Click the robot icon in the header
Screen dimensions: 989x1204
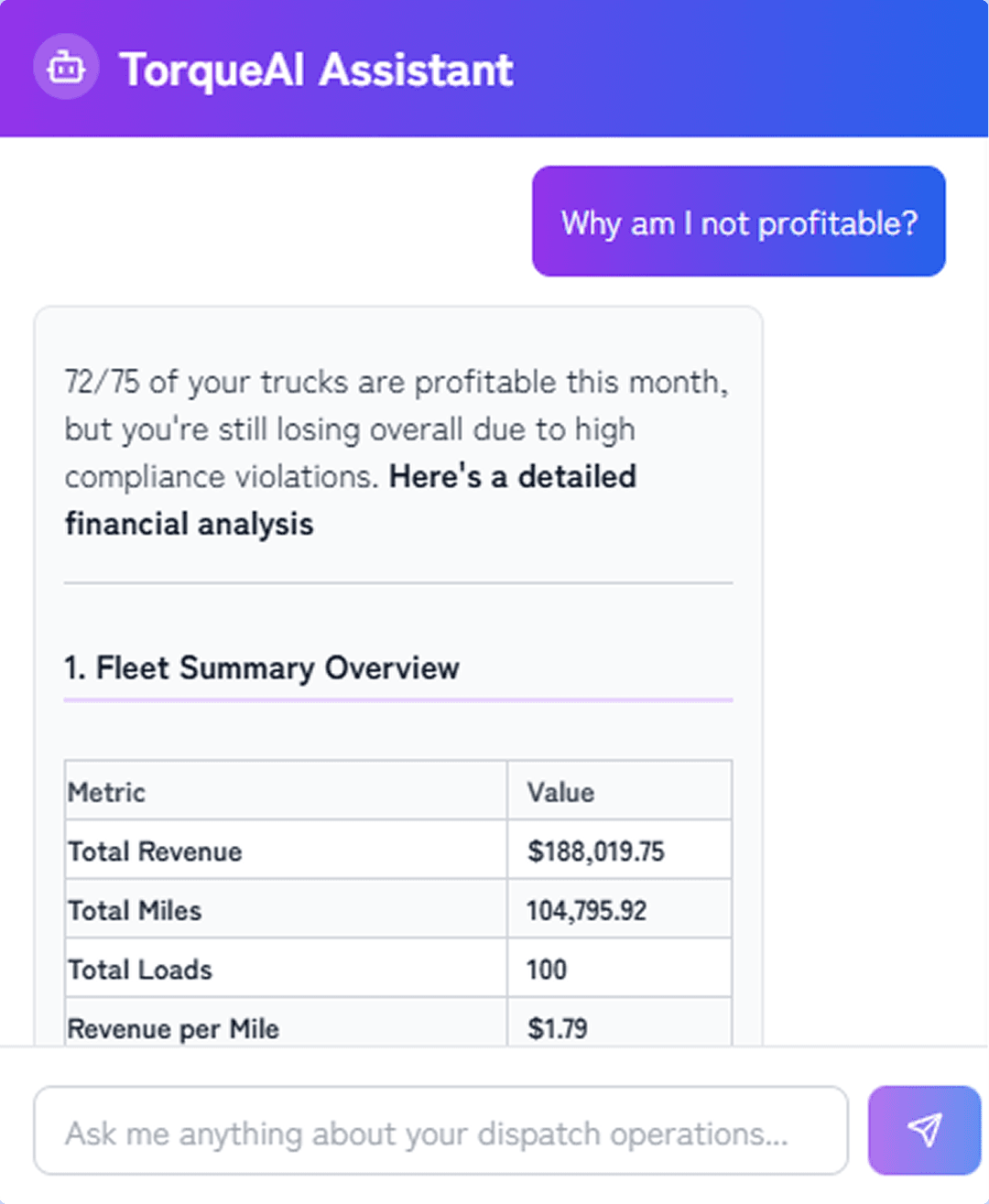(x=66, y=67)
